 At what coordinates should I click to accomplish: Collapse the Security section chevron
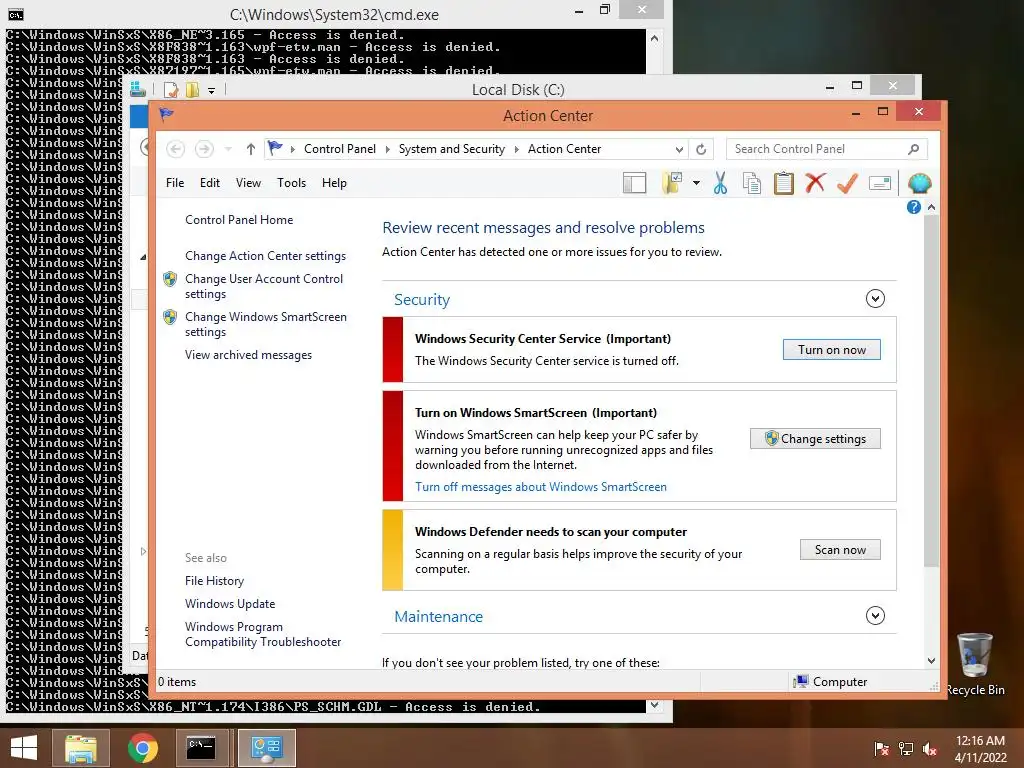875,298
